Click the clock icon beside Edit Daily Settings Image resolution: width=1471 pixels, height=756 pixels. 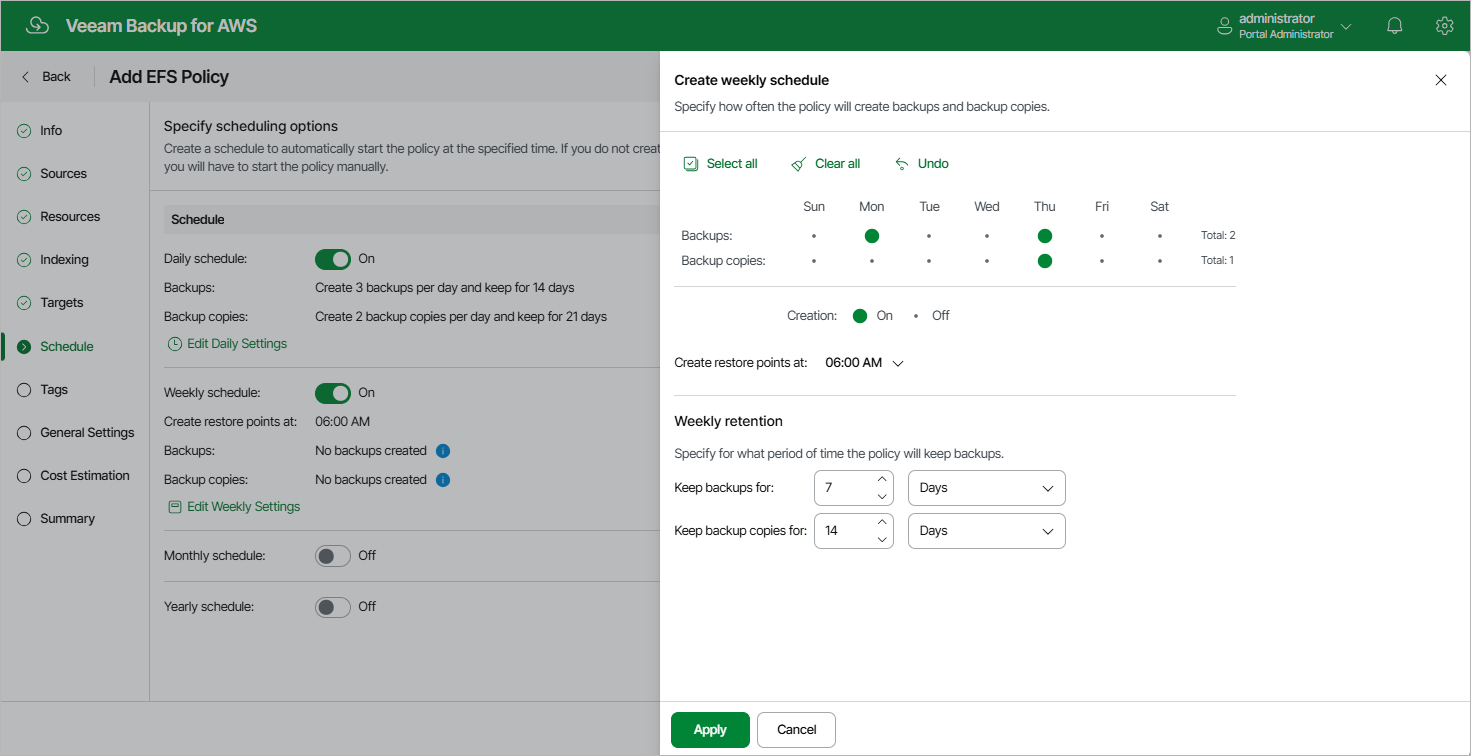point(175,344)
